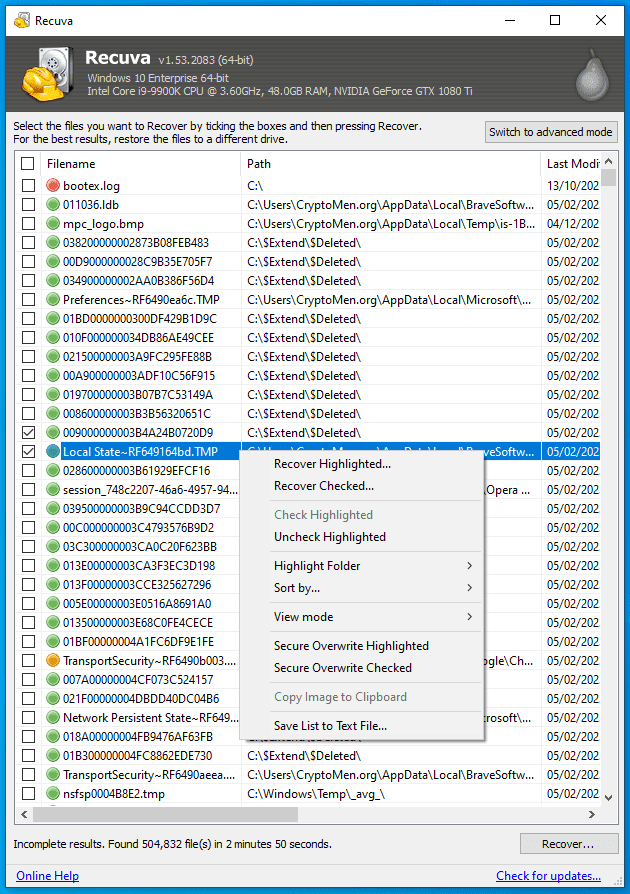Tick the checkbox for bootex.log
Image resolution: width=630 pixels, height=894 pixels.
tap(28, 185)
